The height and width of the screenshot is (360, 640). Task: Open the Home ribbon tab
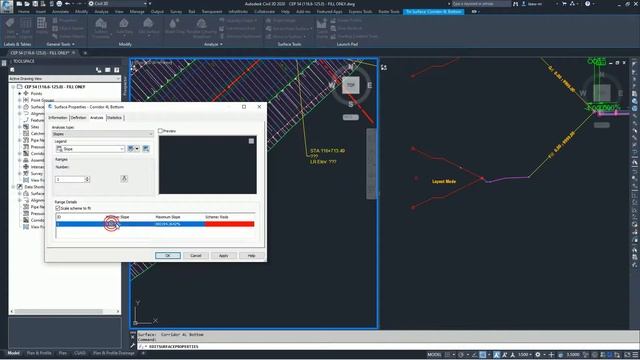(x=24, y=11)
